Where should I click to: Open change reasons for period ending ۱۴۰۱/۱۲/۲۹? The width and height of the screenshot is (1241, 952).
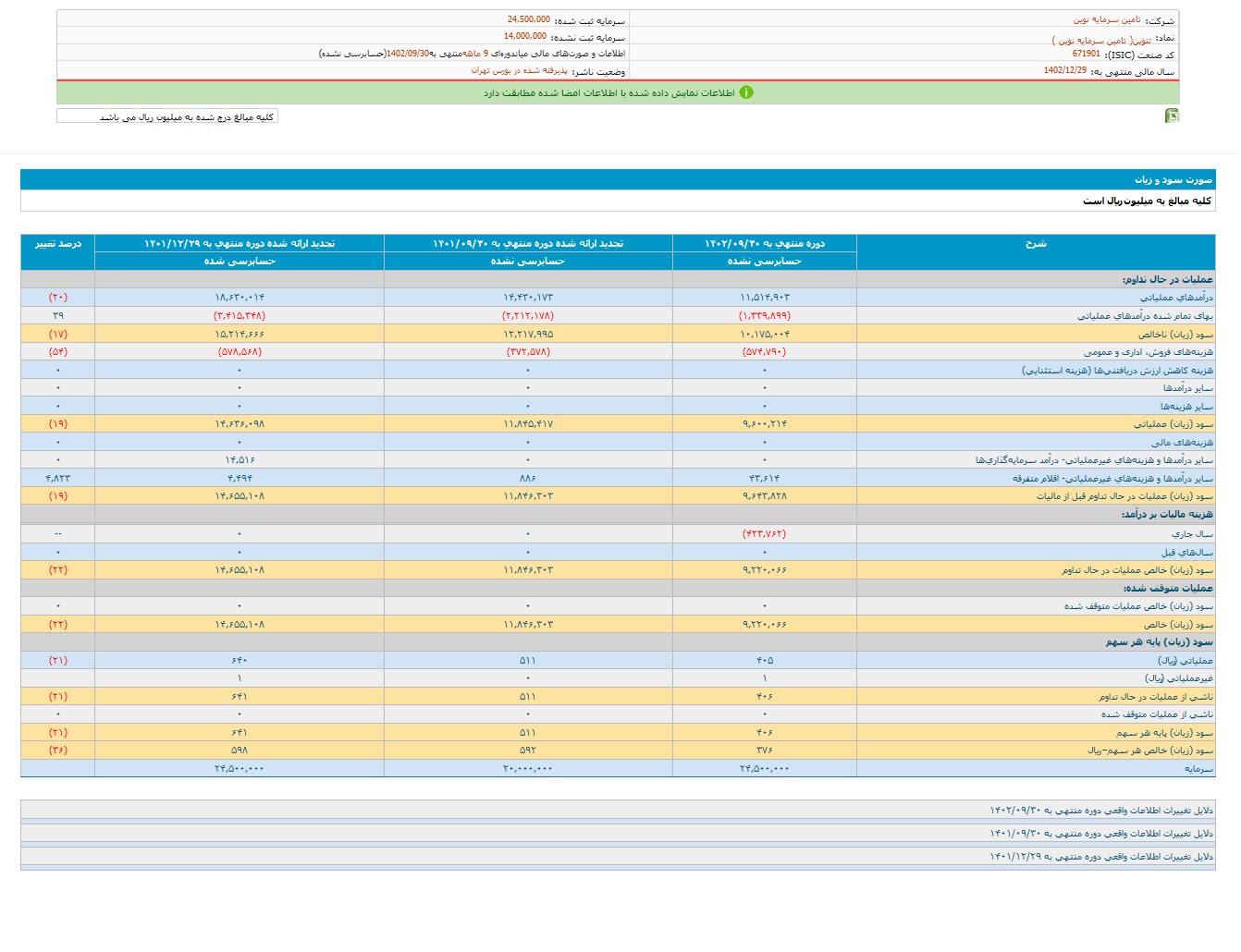[x=1100, y=857]
